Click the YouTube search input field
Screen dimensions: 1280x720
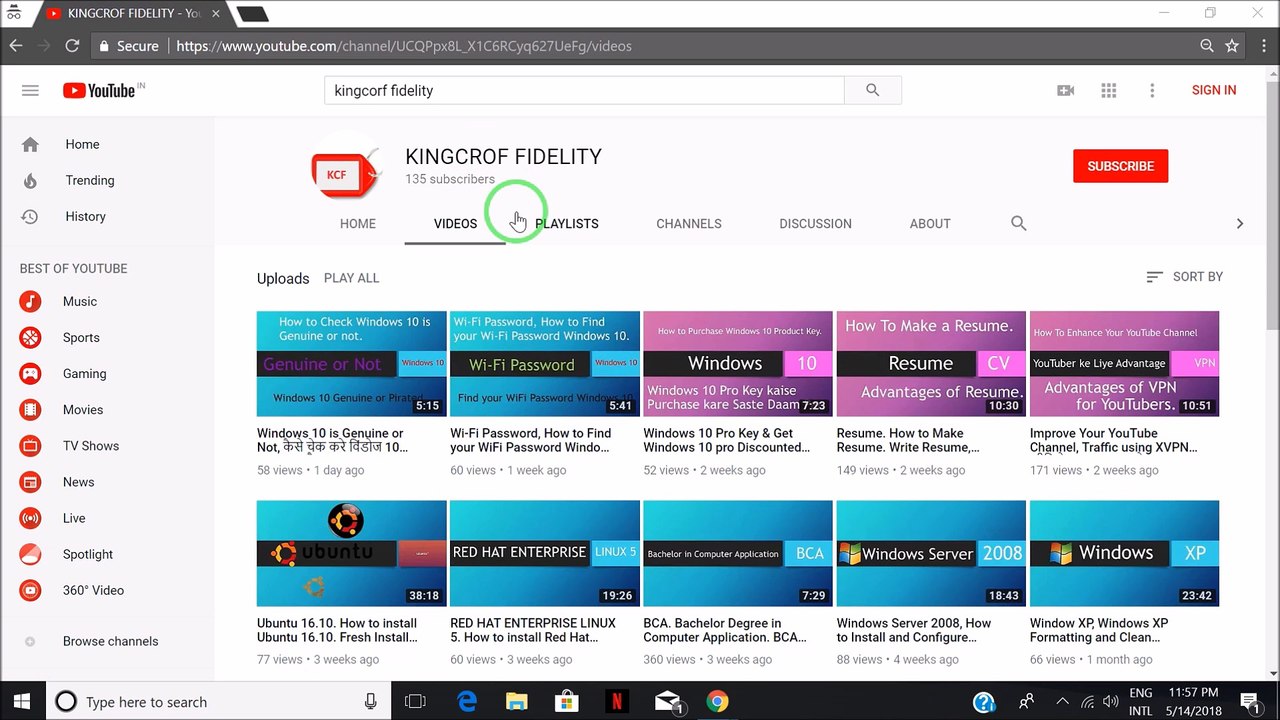click(x=584, y=90)
